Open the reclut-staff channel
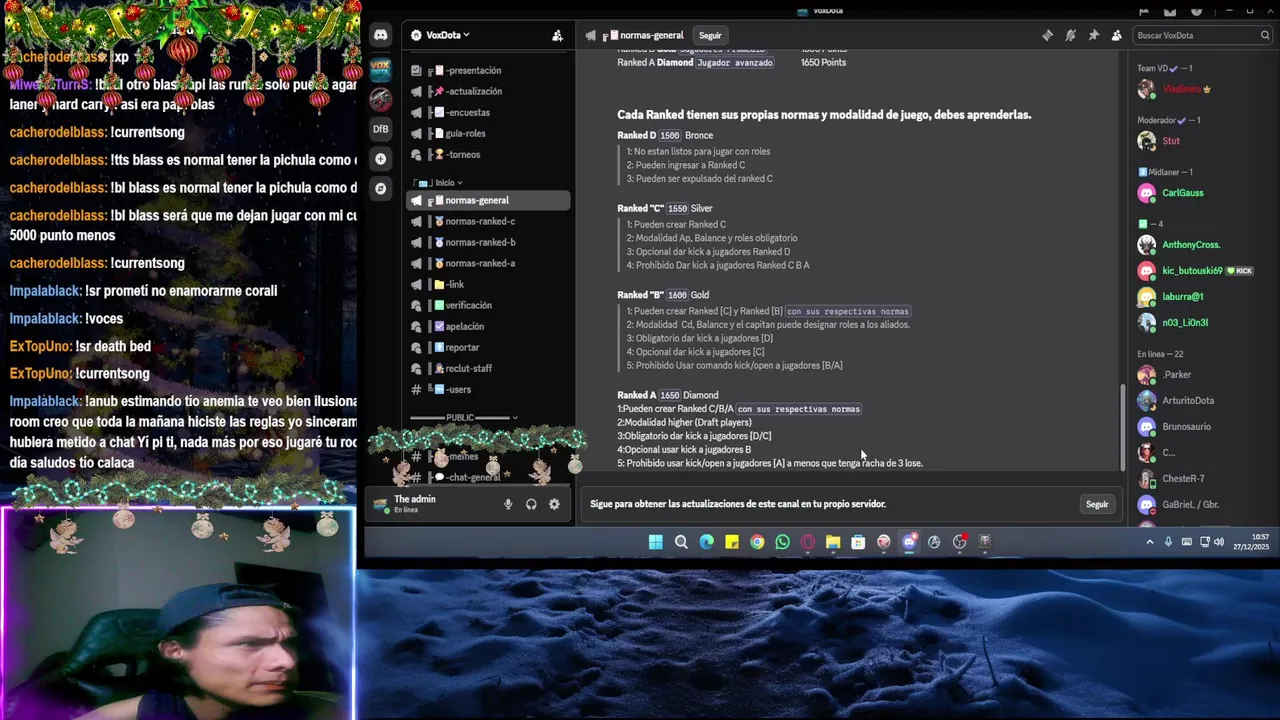 pos(488,368)
